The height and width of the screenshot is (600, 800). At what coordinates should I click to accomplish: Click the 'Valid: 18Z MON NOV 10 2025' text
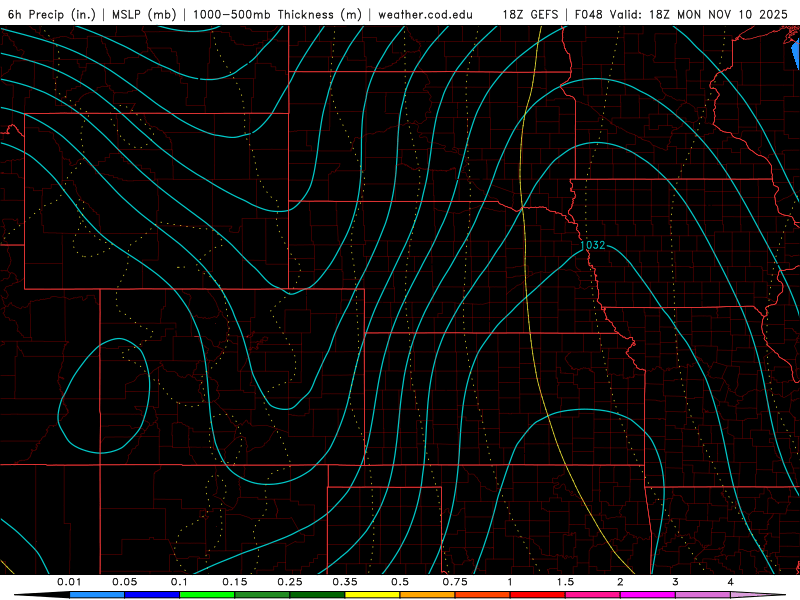tap(698, 14)
